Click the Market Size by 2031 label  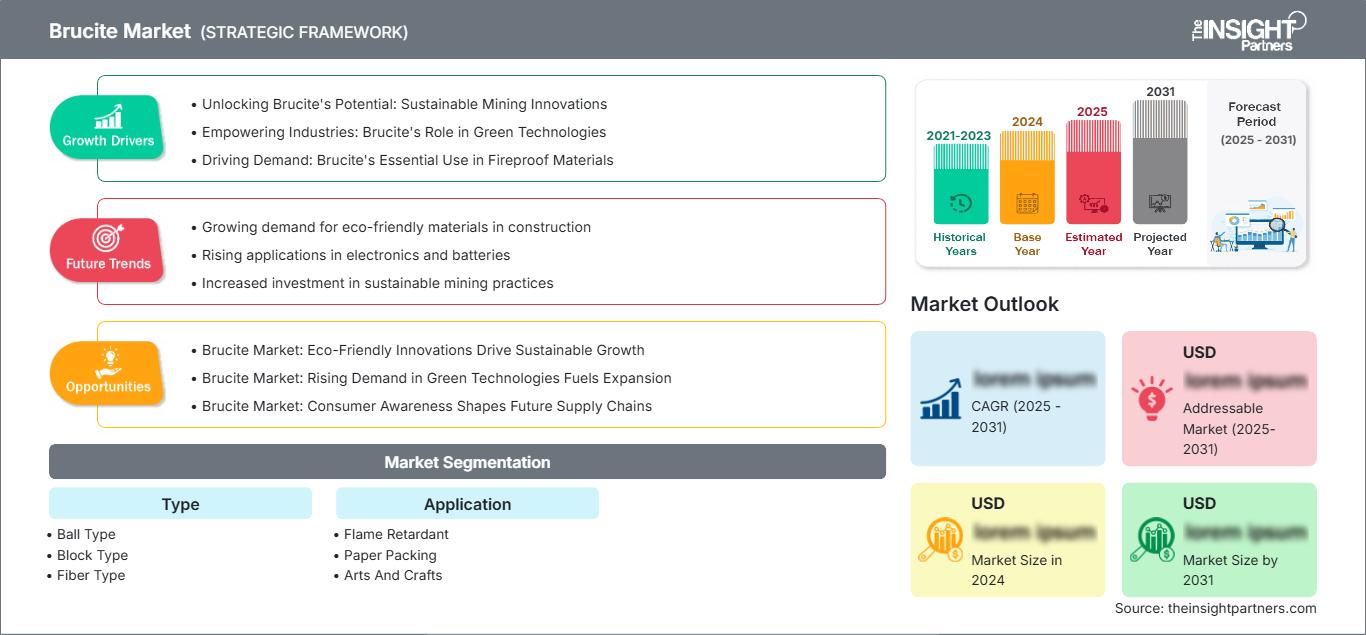coord(1230,570)
